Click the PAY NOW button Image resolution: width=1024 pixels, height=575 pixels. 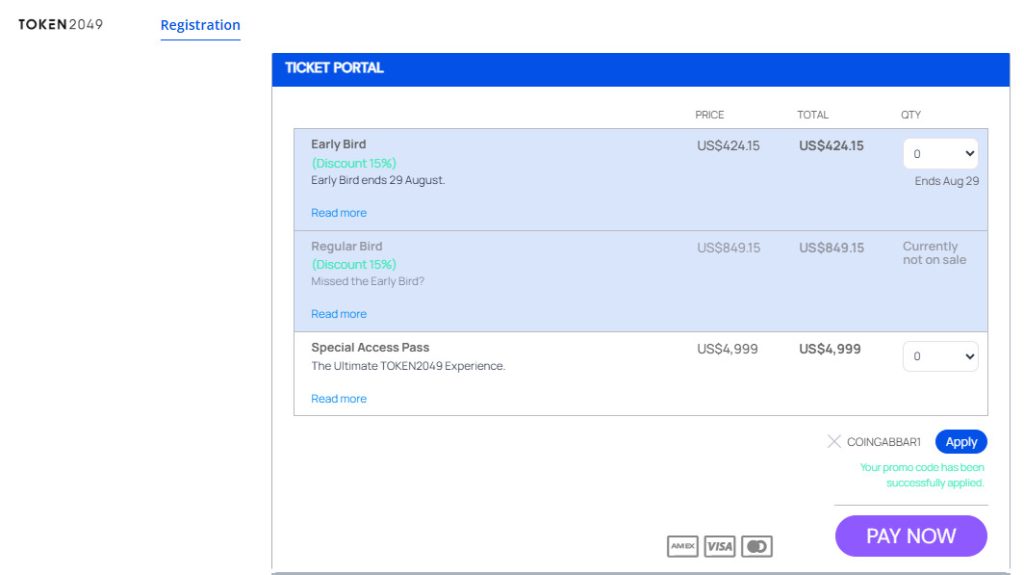pos(911,536)
